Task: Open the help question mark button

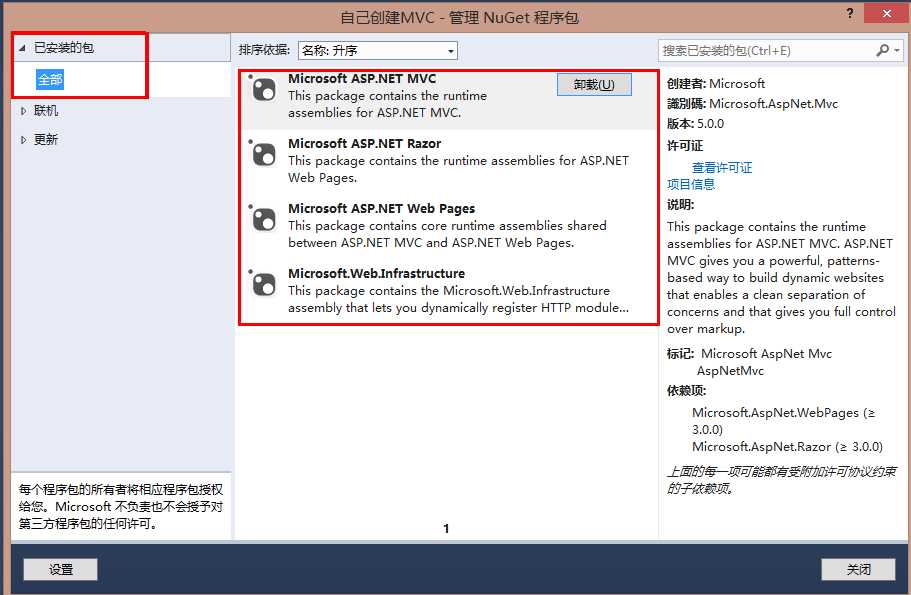Action: pyautogui.click(x=849, y=13)
